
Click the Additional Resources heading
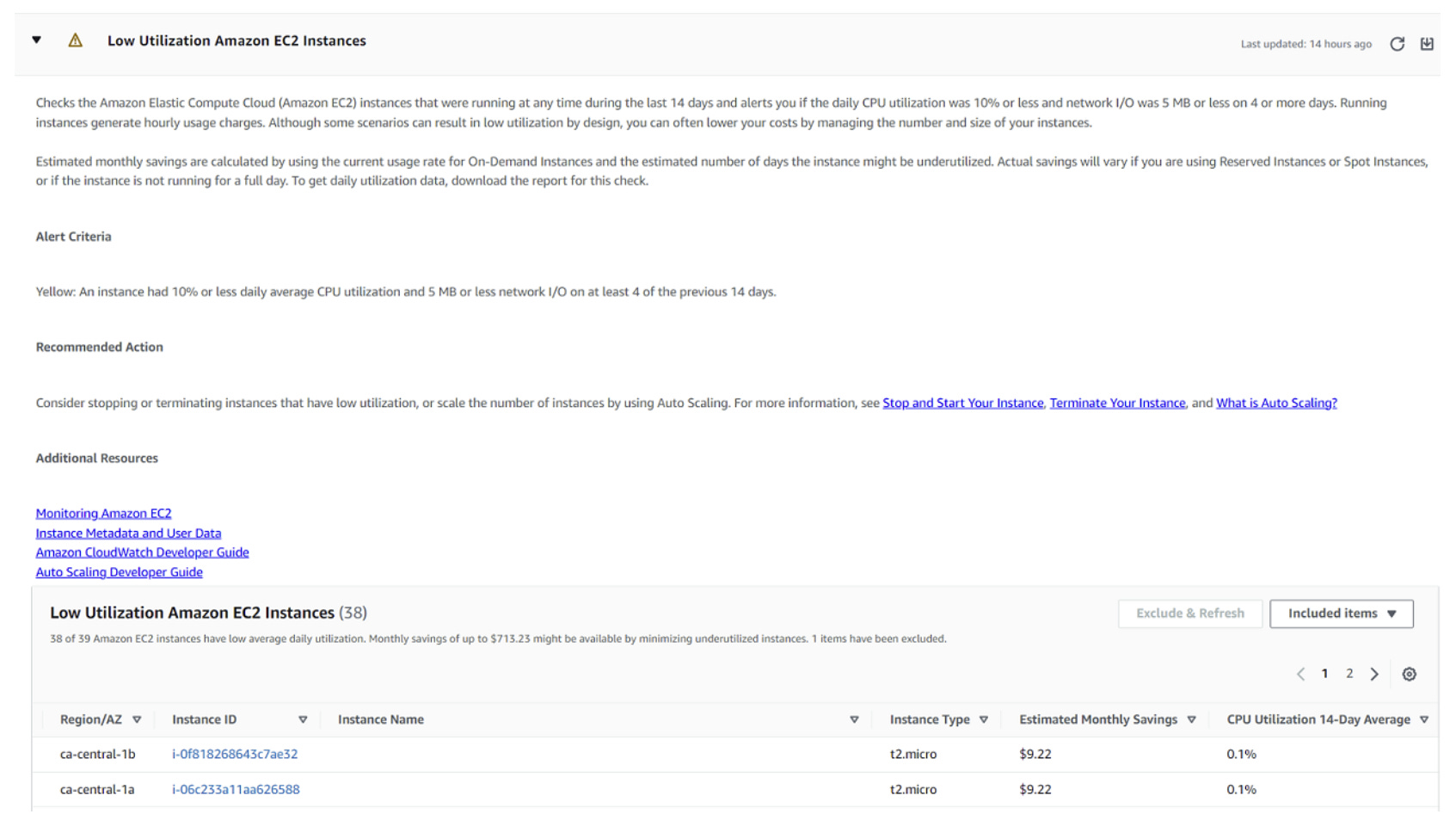pos(96,458)
